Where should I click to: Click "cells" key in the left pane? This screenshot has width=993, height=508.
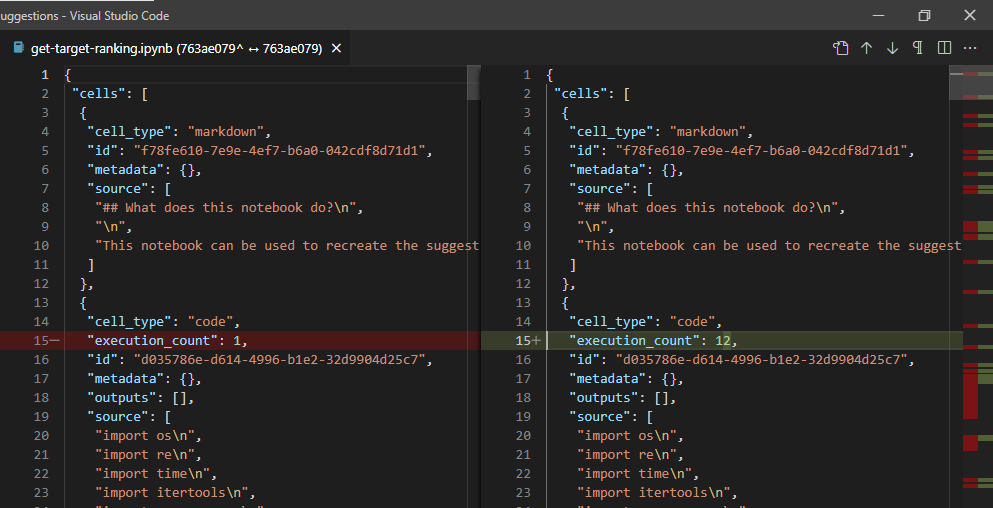(x=99, y=94)
